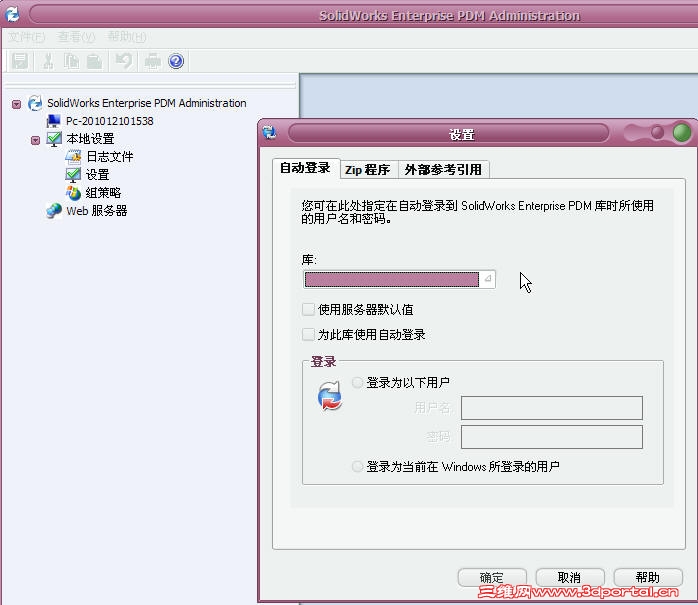
Task: Click the 用户名 input field
Action: (x=552, y=408)
